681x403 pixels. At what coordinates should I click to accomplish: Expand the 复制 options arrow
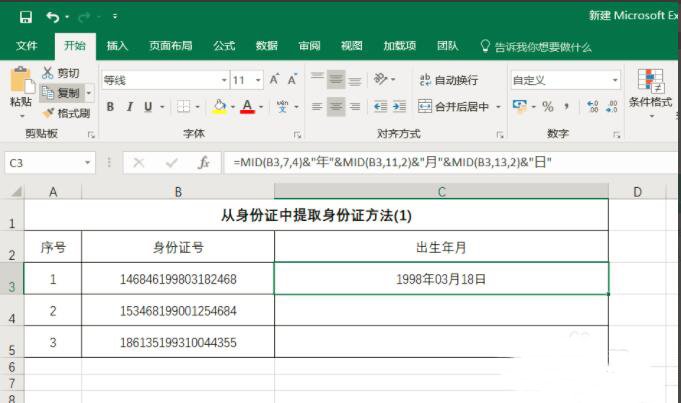(89, 92)
